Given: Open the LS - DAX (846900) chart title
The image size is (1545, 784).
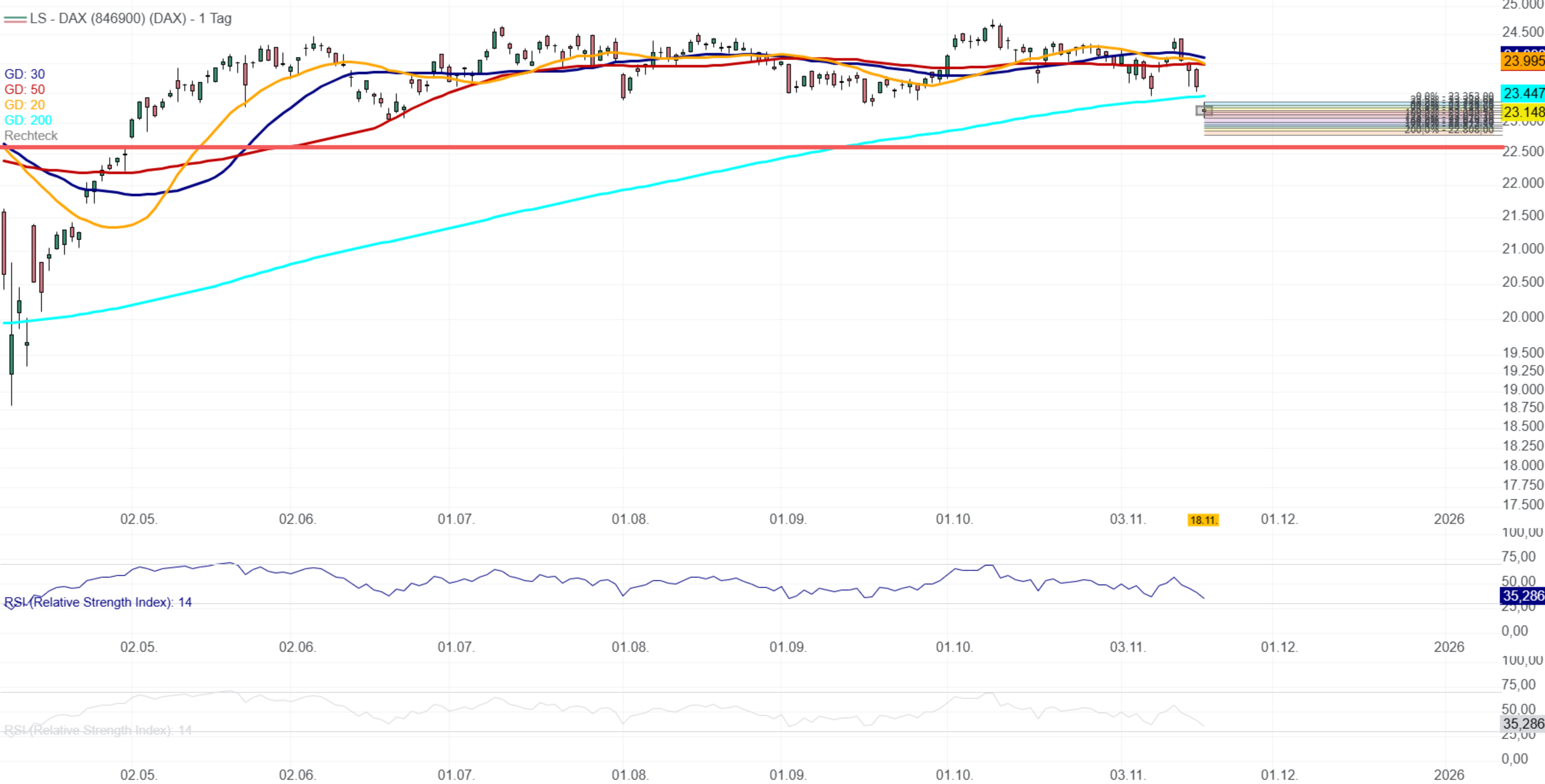Looking at the screenshot, I should click(x=130, y=19).
